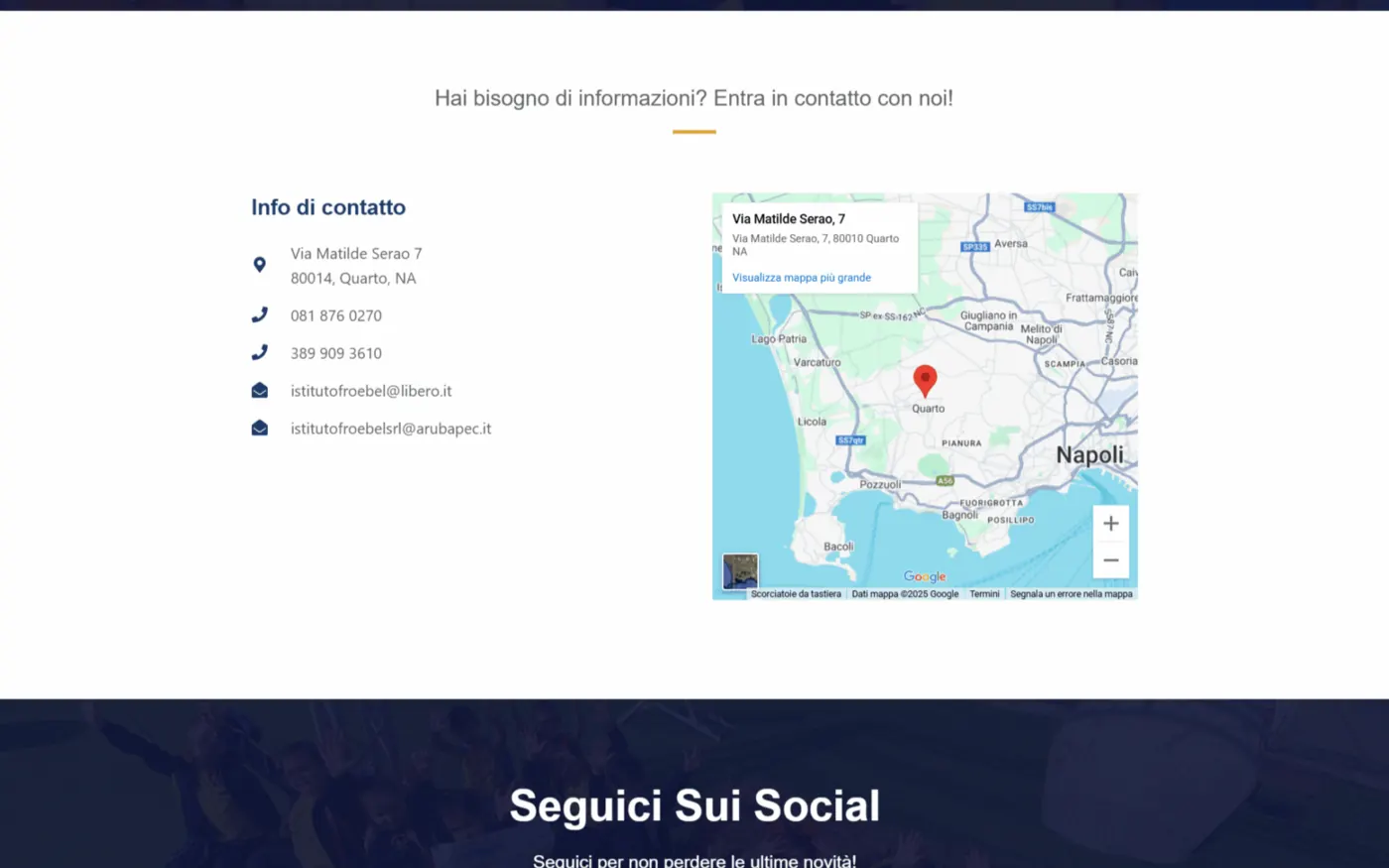1389x868 pixels.
Task: Click the envelope icon beside istitutofroebel@libero.it
Action: pyautogui.click(x=260, y=390)
